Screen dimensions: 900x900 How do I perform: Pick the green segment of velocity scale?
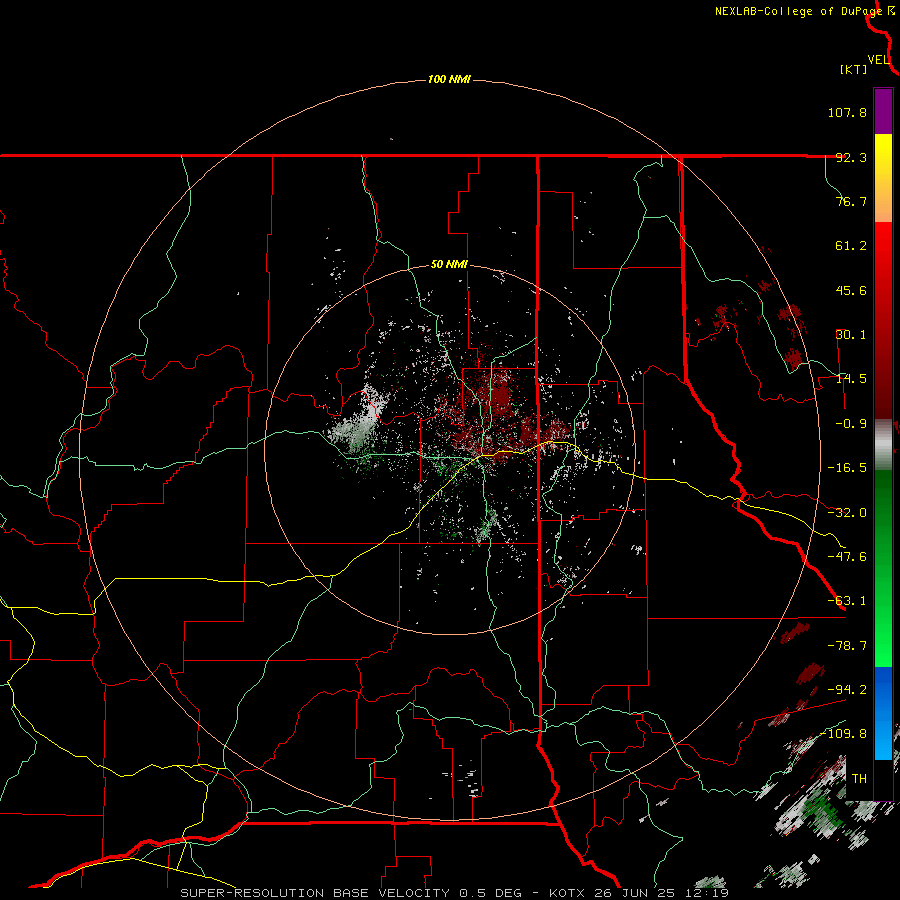click(x=883, y=568)
